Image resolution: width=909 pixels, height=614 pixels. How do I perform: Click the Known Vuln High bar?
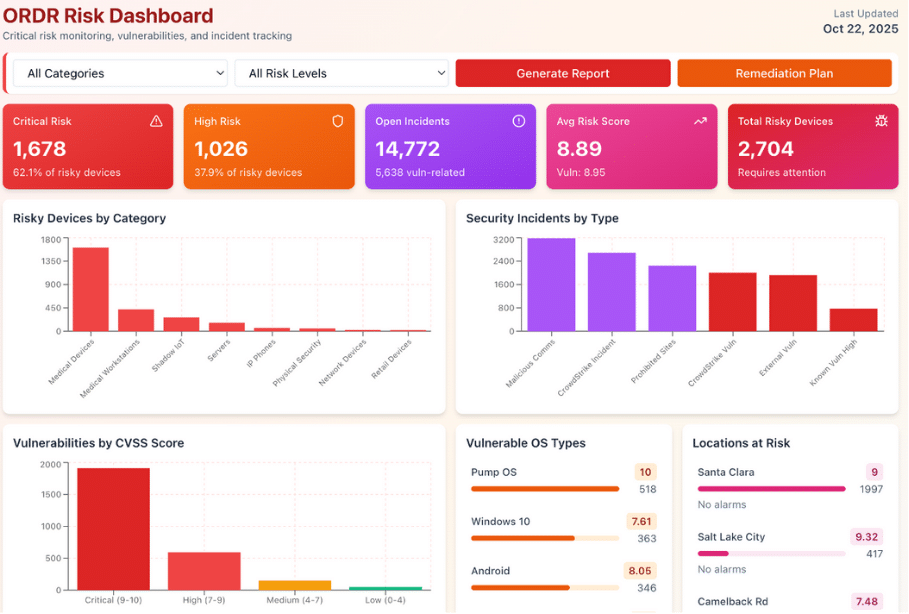[853, 320]
